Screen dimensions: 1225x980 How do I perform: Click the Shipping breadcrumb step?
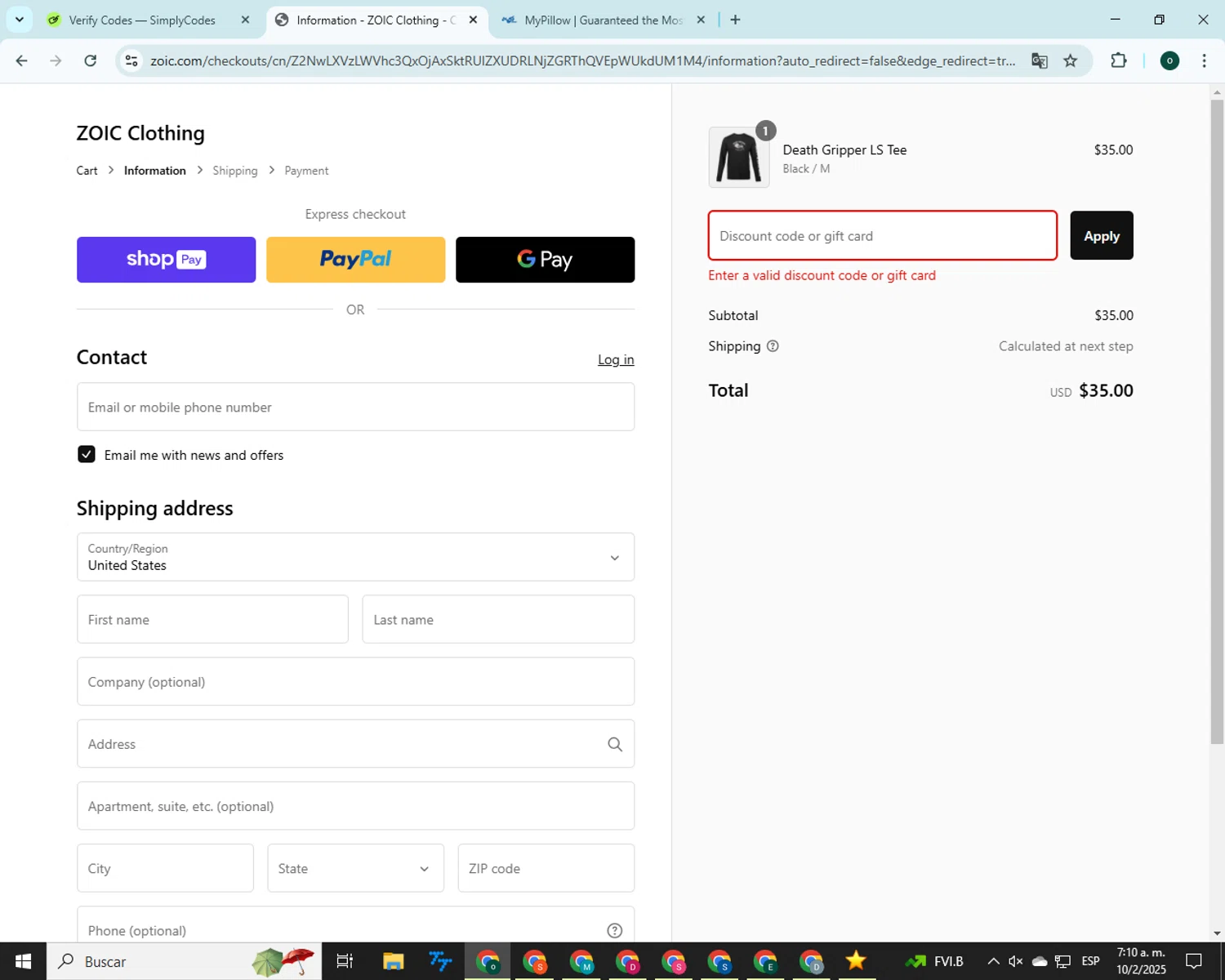(x=235, y=171)
